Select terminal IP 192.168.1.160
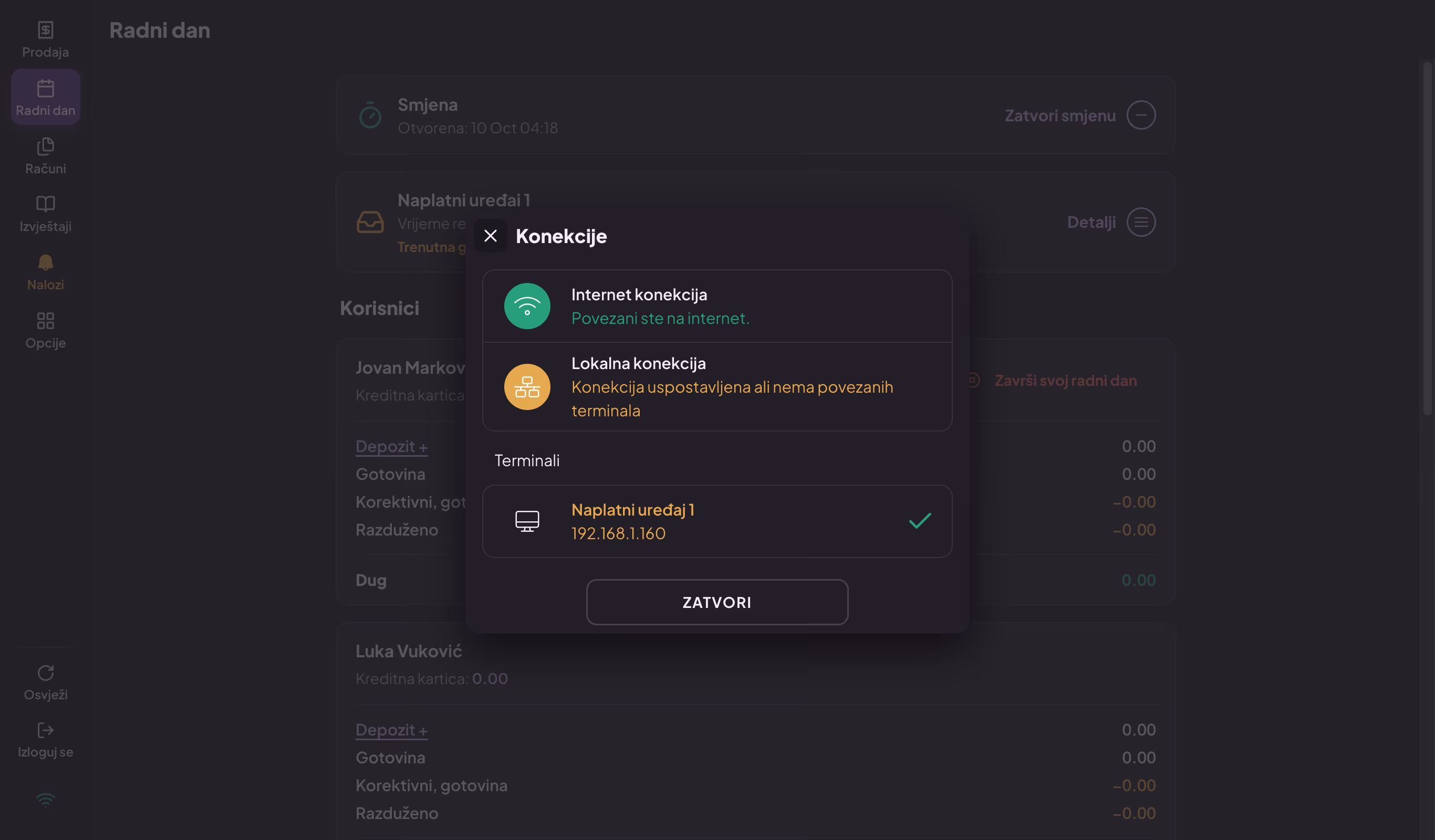The width and height of the screenshot is (1435, 840). pos(618,533)
